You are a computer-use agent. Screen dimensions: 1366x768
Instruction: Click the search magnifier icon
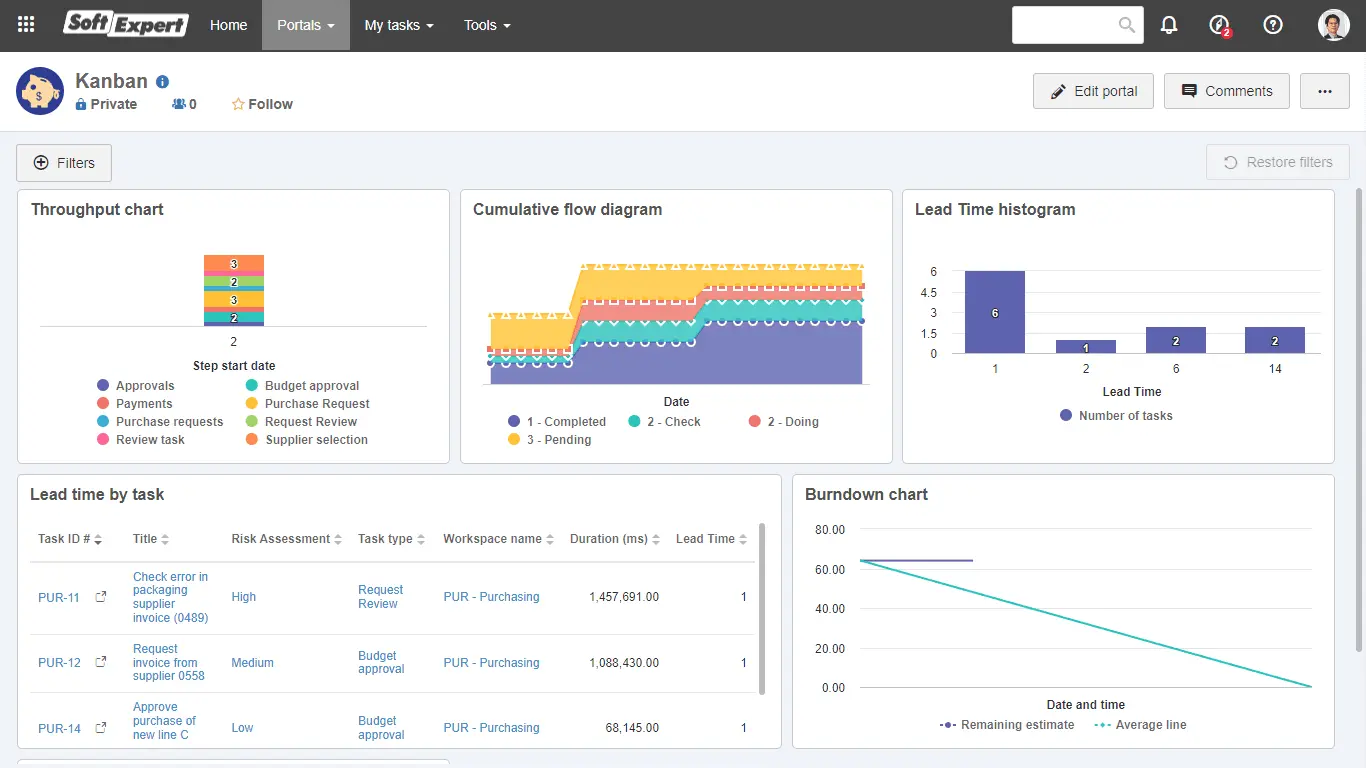[1127, 25]
